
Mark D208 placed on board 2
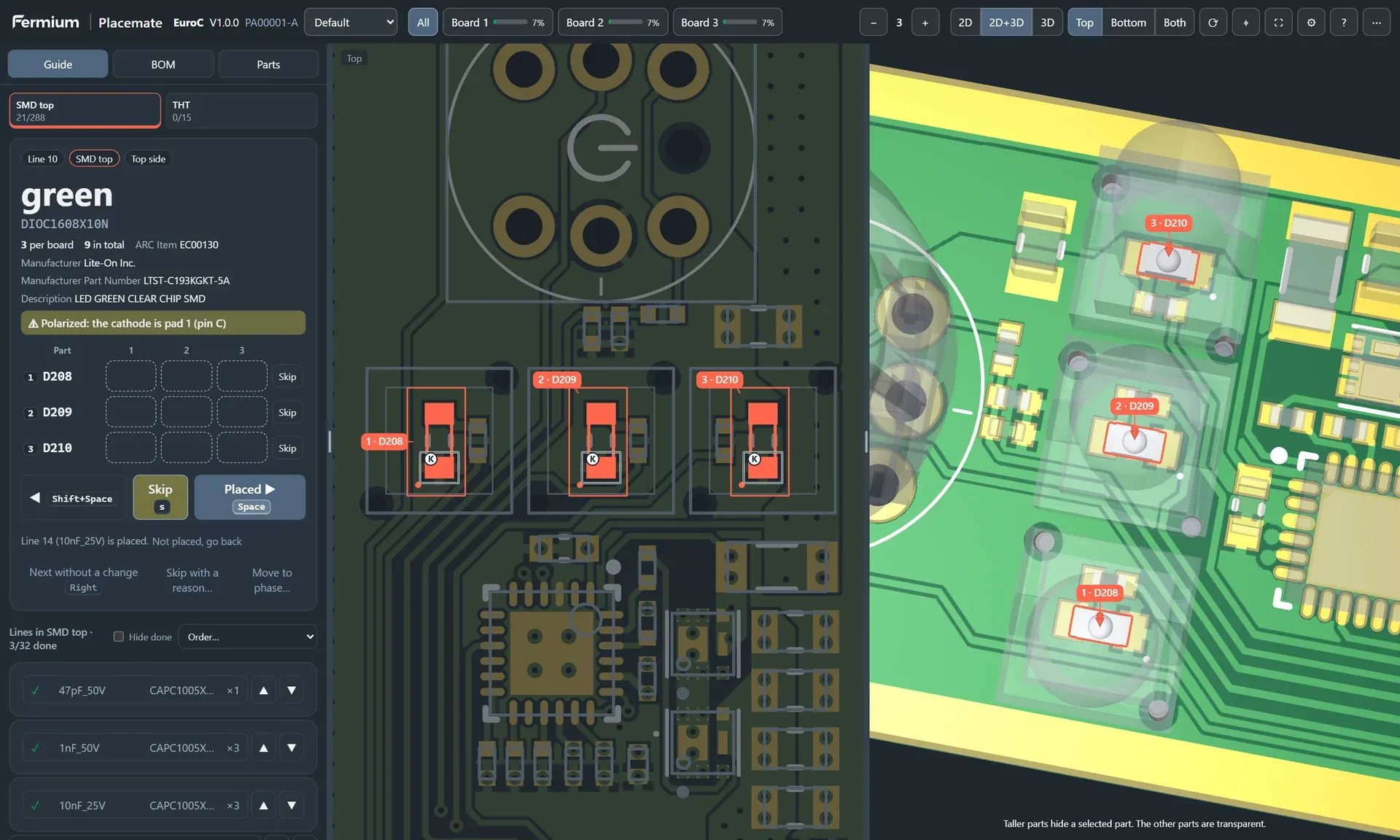[187, 376]
